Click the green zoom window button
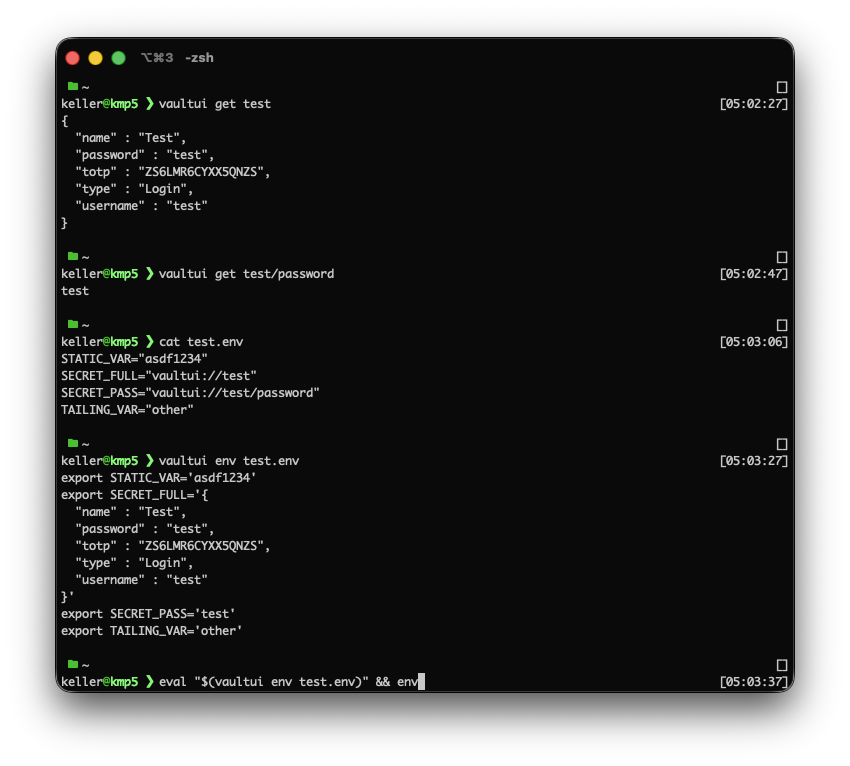Viewport: 850px width, 766px height. (x=118, y=58)
